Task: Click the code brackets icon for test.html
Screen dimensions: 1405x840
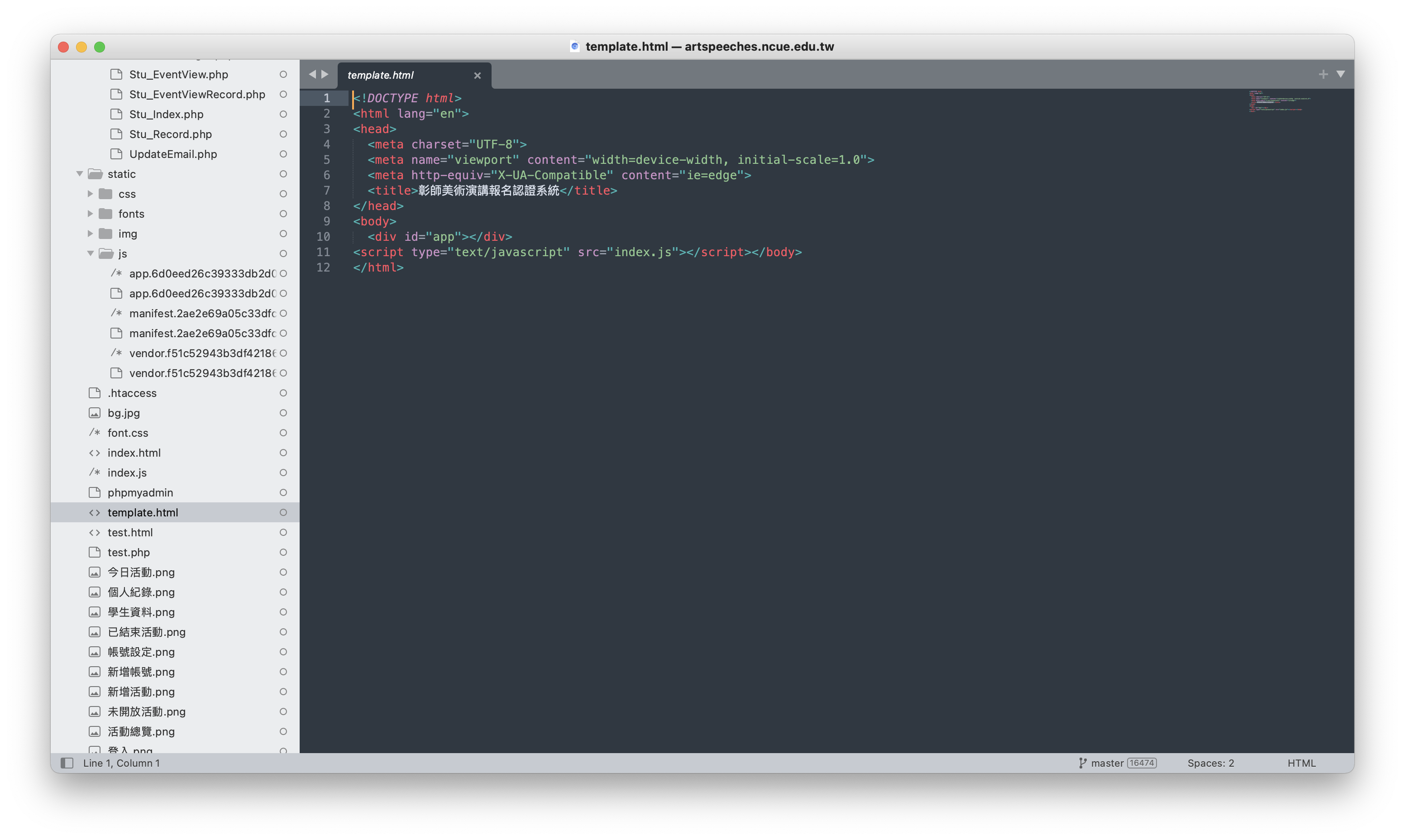Action: pos(95,532)
